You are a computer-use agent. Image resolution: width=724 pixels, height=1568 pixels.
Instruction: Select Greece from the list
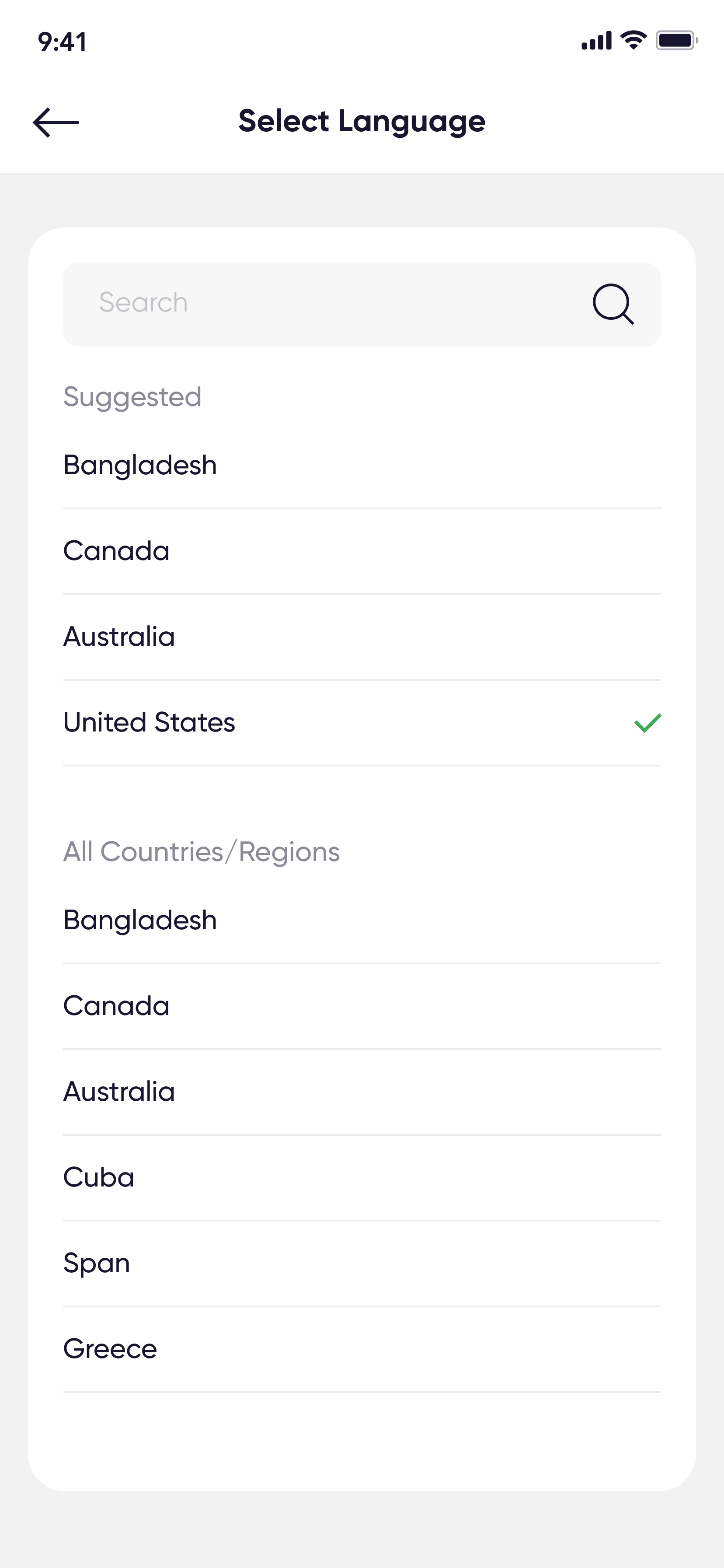(110, 1350)
